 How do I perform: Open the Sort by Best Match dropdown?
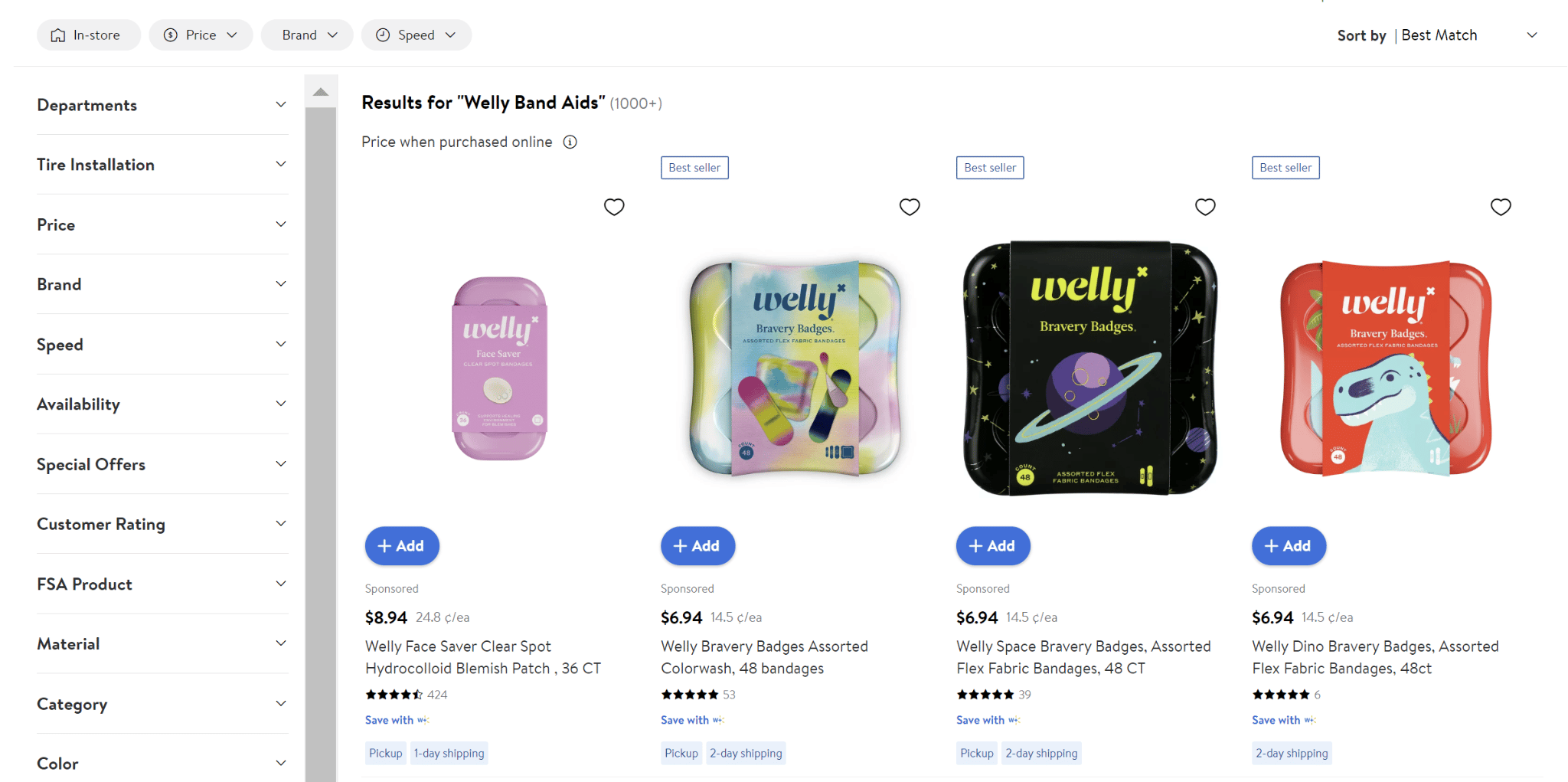1438,35
